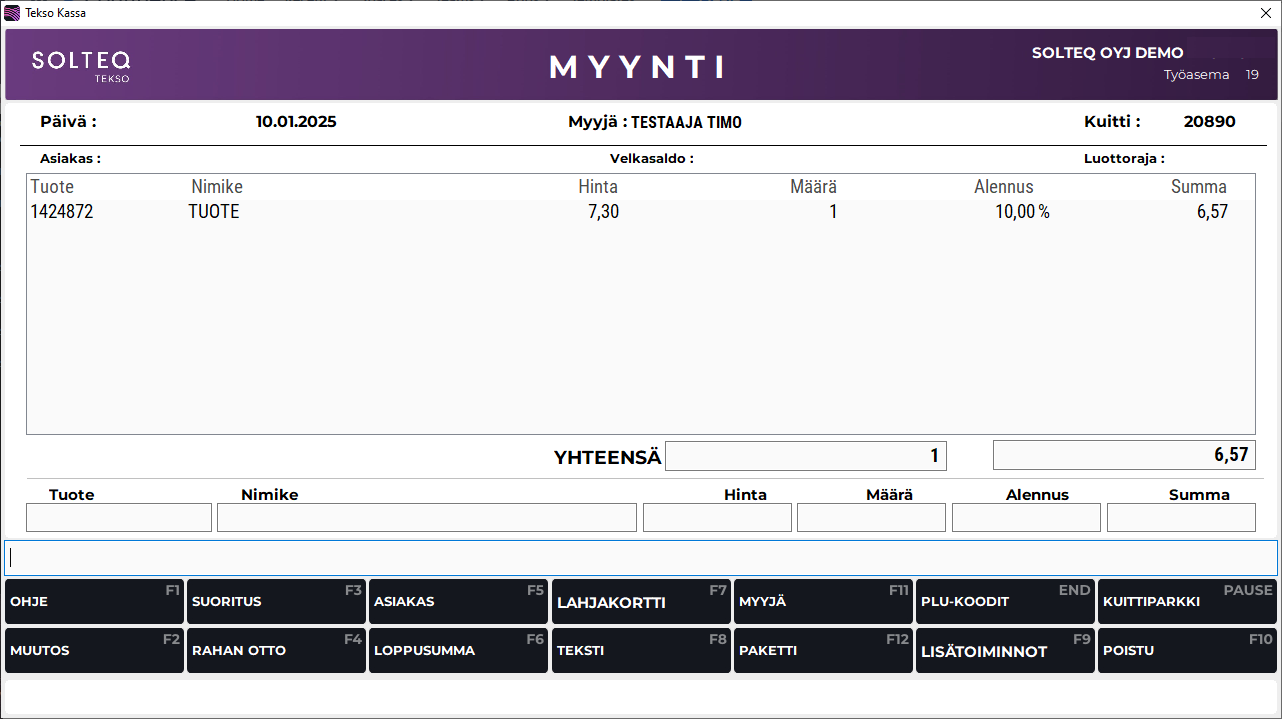Open RAHAN OTTO cash withdrawal
Viewport: 1282px width, 719px height.
point(276,650)
